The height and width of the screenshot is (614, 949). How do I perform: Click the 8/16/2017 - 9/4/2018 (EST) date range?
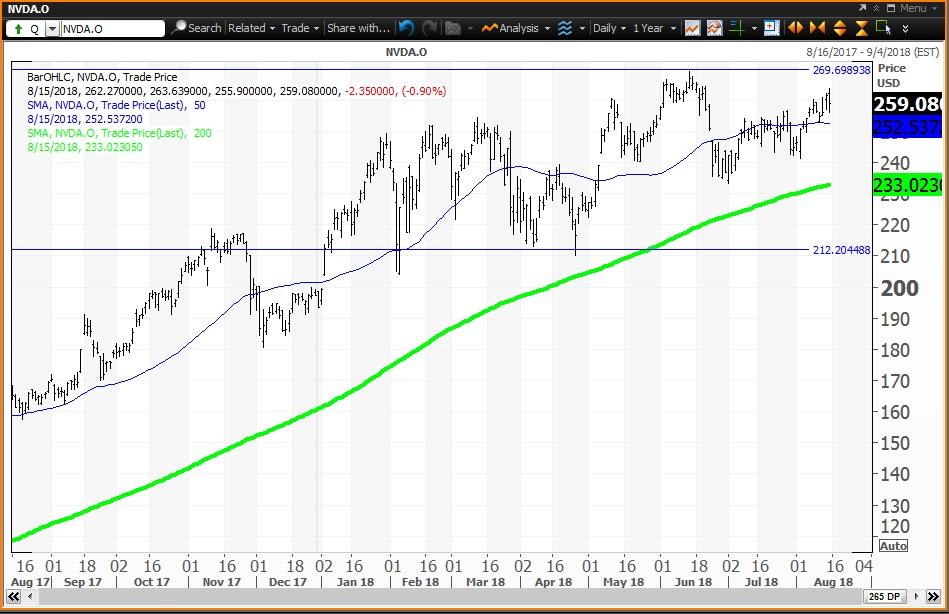(872, 52)
